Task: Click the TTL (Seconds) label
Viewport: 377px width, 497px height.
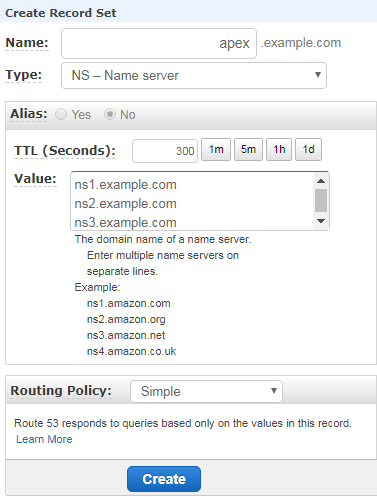Action: (x=65, y=151)
